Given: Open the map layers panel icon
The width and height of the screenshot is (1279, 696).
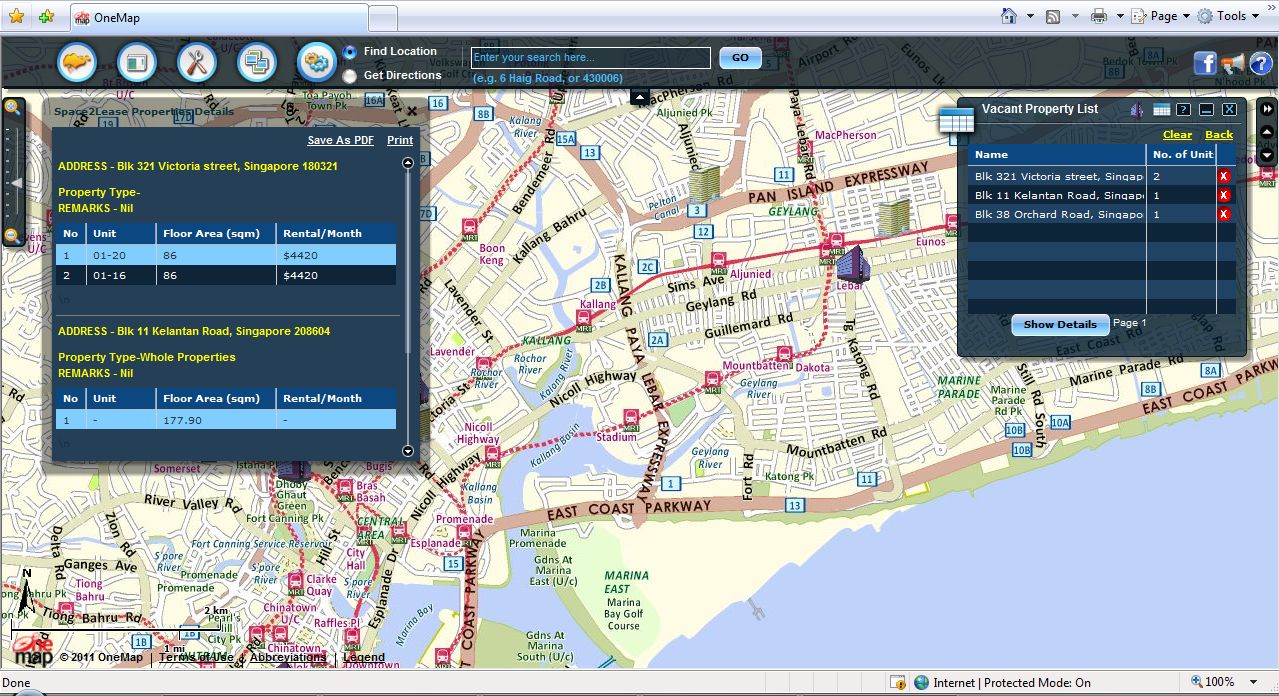Looking at the screenshot, I should pos(137,62).
